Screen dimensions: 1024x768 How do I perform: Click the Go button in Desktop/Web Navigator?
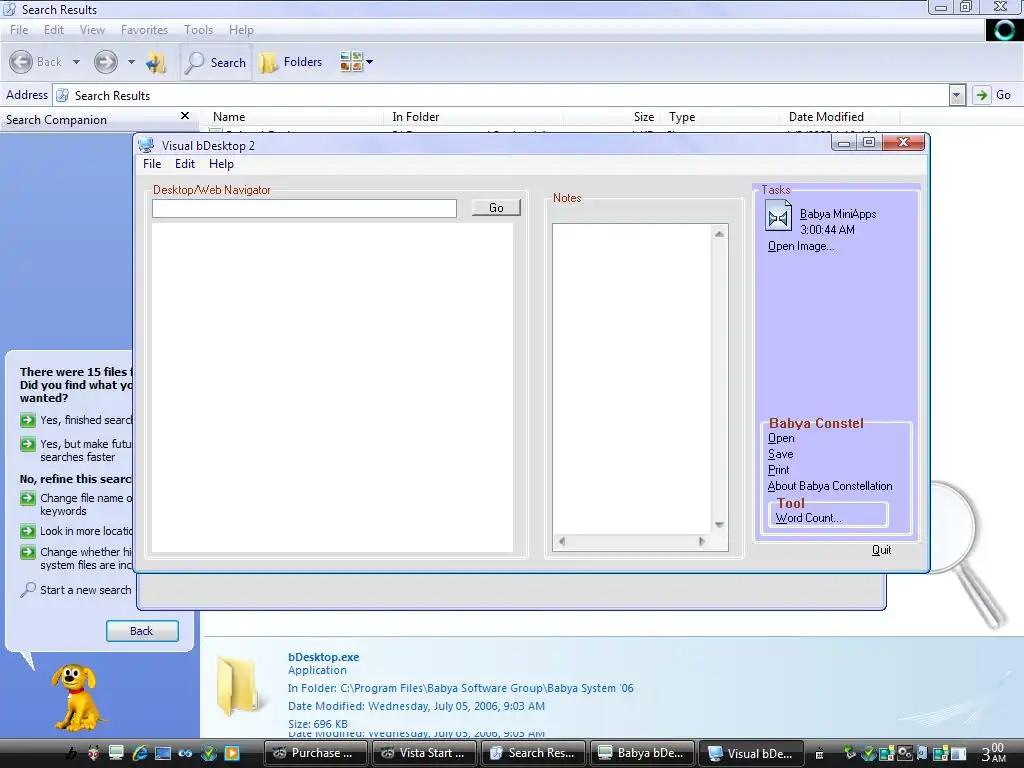496,208
